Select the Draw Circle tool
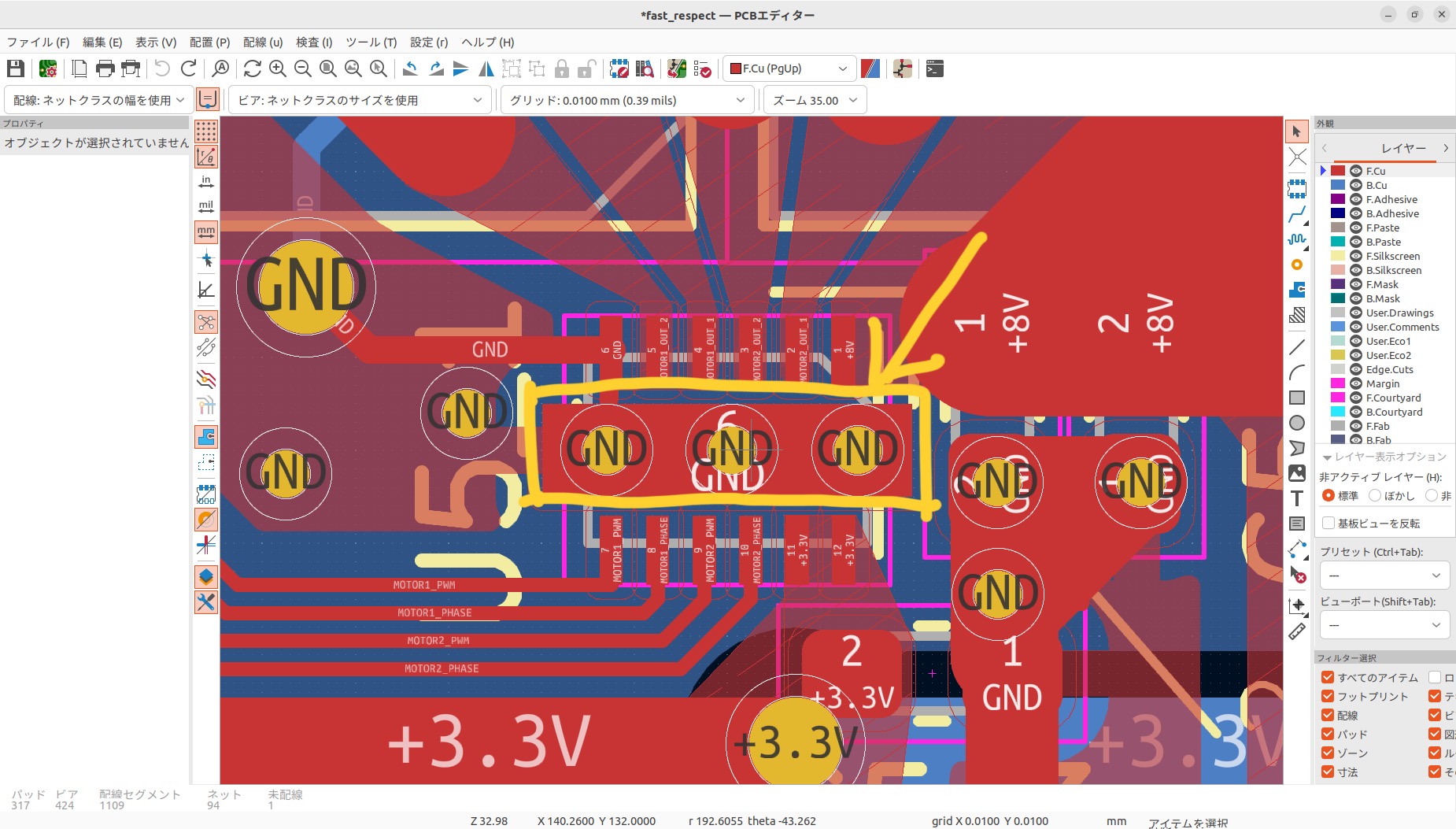 pos(1297,423)
